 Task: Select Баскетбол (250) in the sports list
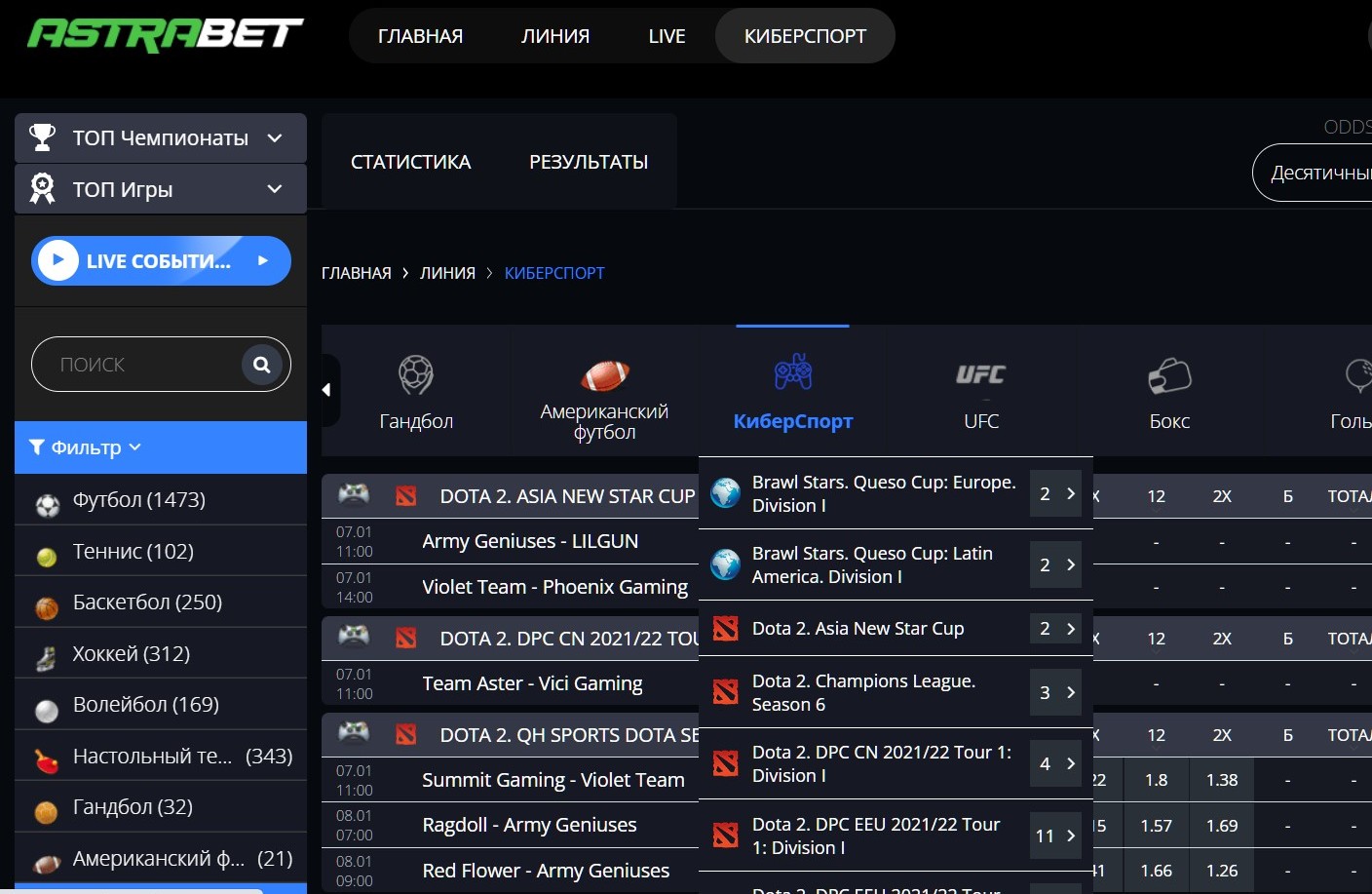[x=161, y=602]
